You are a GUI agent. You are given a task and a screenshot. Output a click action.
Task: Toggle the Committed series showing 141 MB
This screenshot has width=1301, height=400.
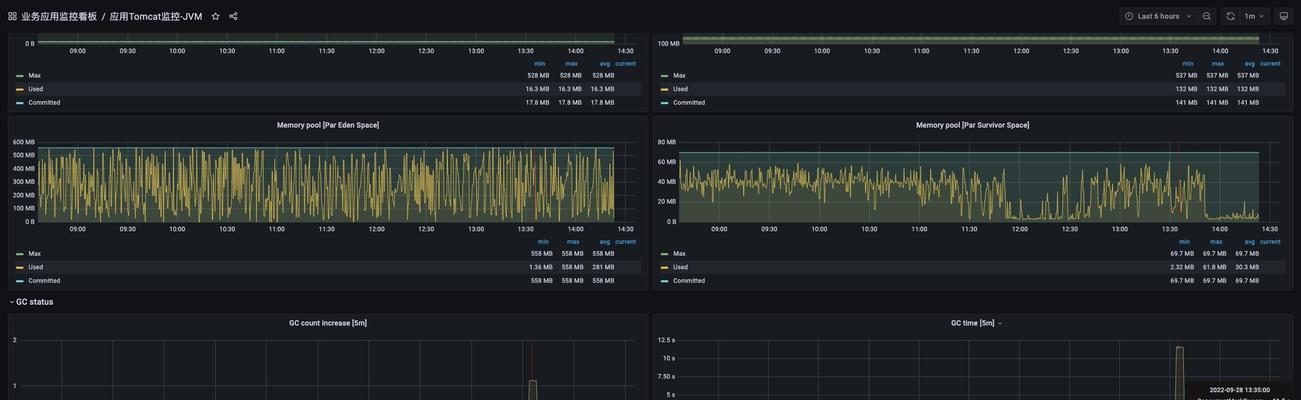tap(689, 103)
